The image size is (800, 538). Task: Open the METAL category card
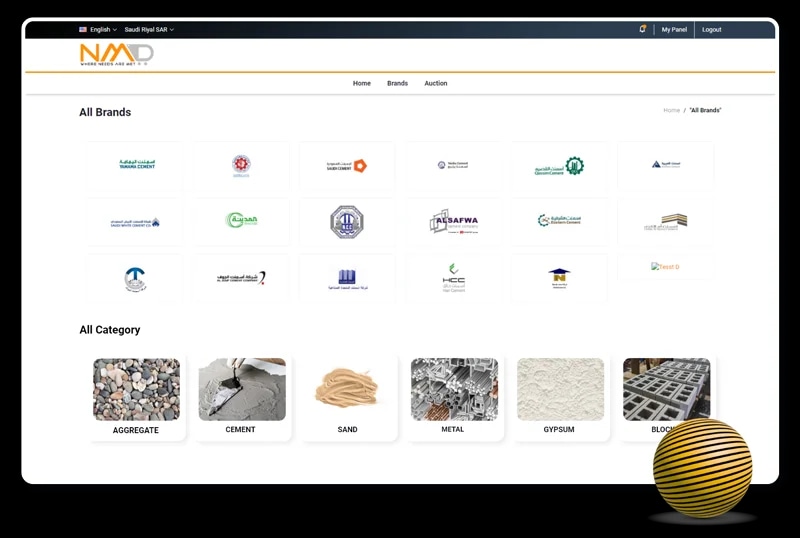(x=454, y=397)
